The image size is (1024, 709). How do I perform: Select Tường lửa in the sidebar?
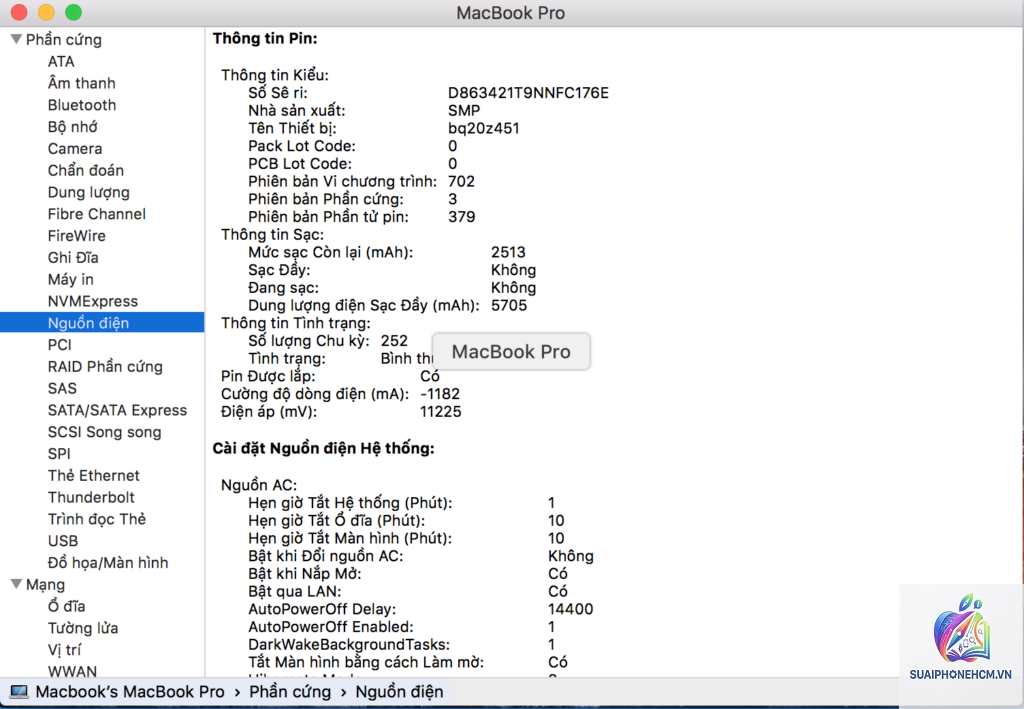83,628
